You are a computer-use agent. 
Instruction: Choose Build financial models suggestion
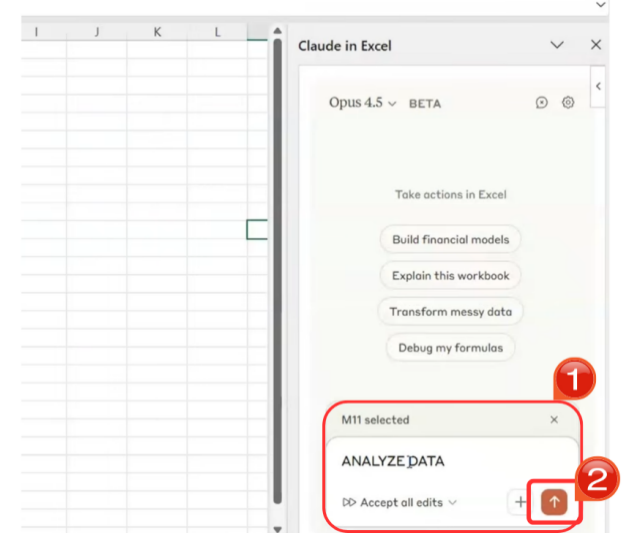[x=450, y=240]
